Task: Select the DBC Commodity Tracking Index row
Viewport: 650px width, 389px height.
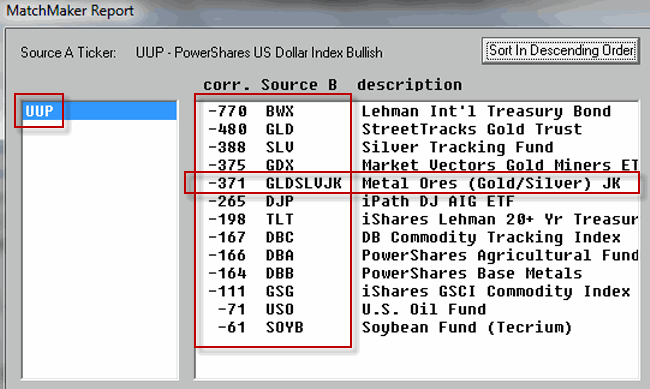Action: [x=417, y=237]
